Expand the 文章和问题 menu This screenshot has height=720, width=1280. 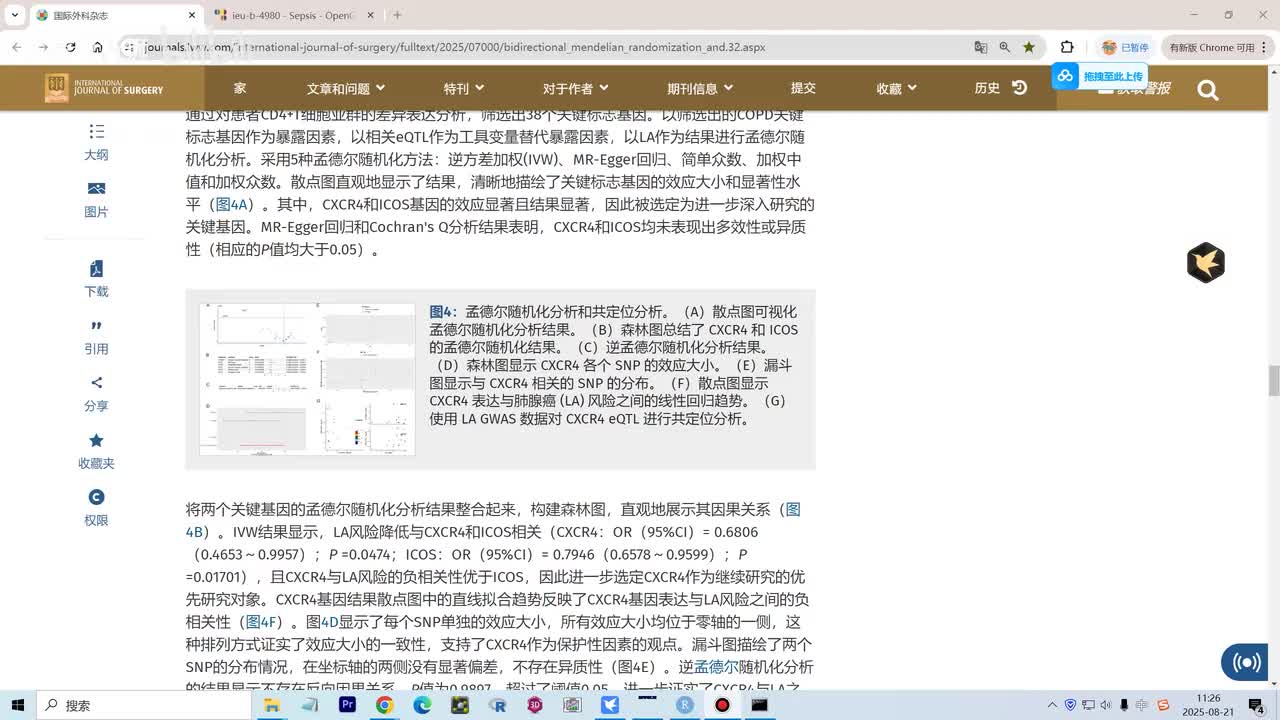(x=346, y=88)
